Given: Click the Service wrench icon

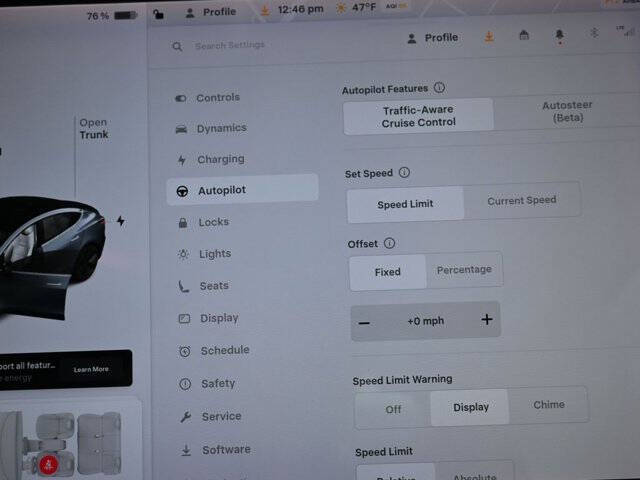Looking at the screenshot, I should click(x=186, y=417).
